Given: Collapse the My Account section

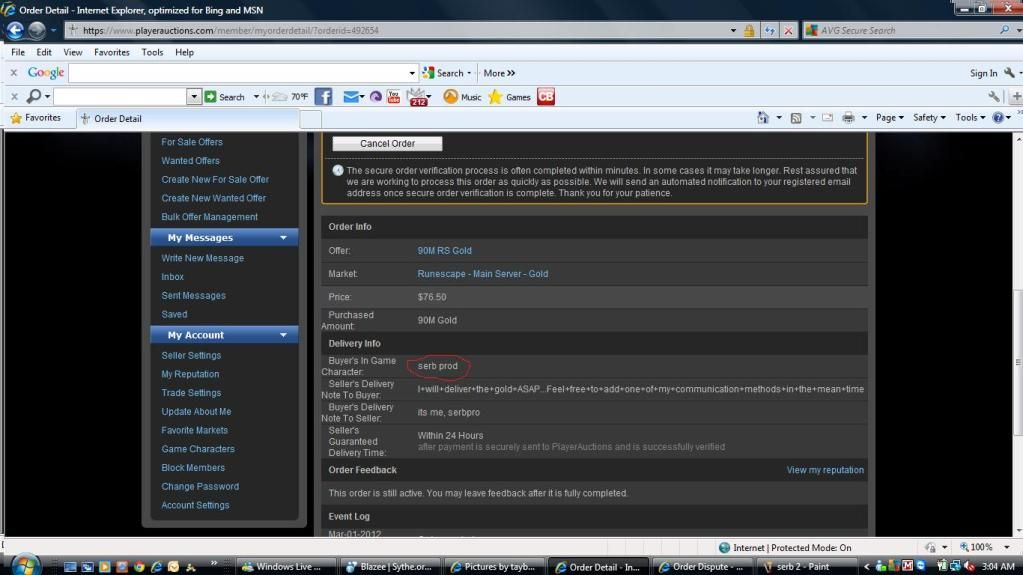Looking at the screenshot, I should (283, 335).
